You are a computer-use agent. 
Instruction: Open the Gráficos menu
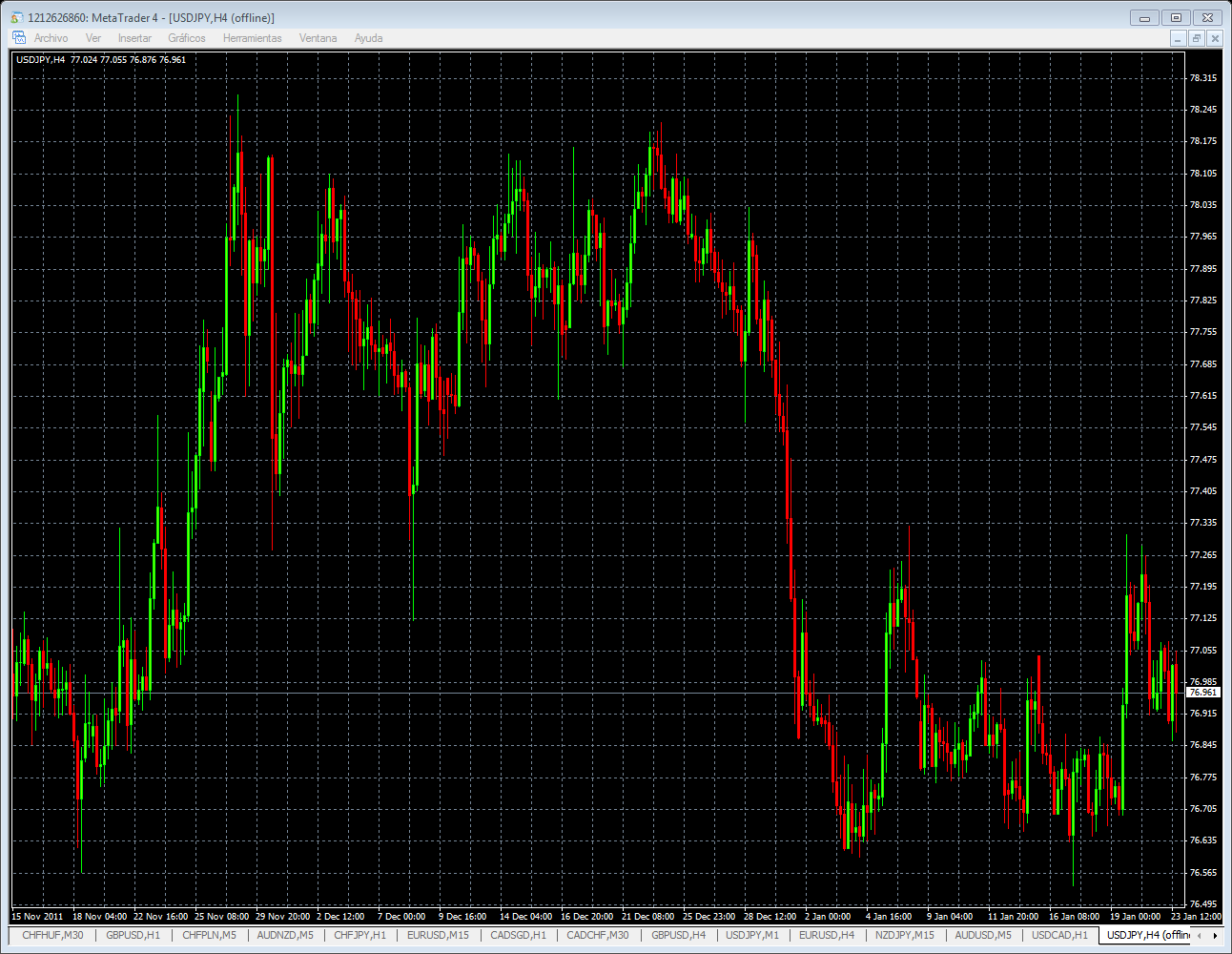coord(187,38)
